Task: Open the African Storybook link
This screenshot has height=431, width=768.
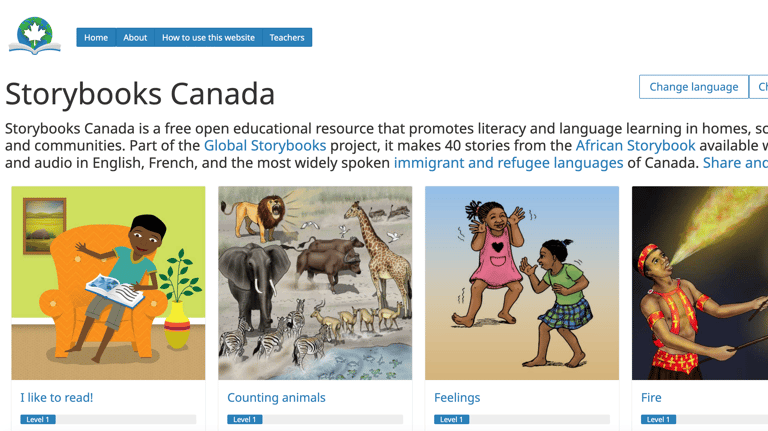Action: click(635, 145)
